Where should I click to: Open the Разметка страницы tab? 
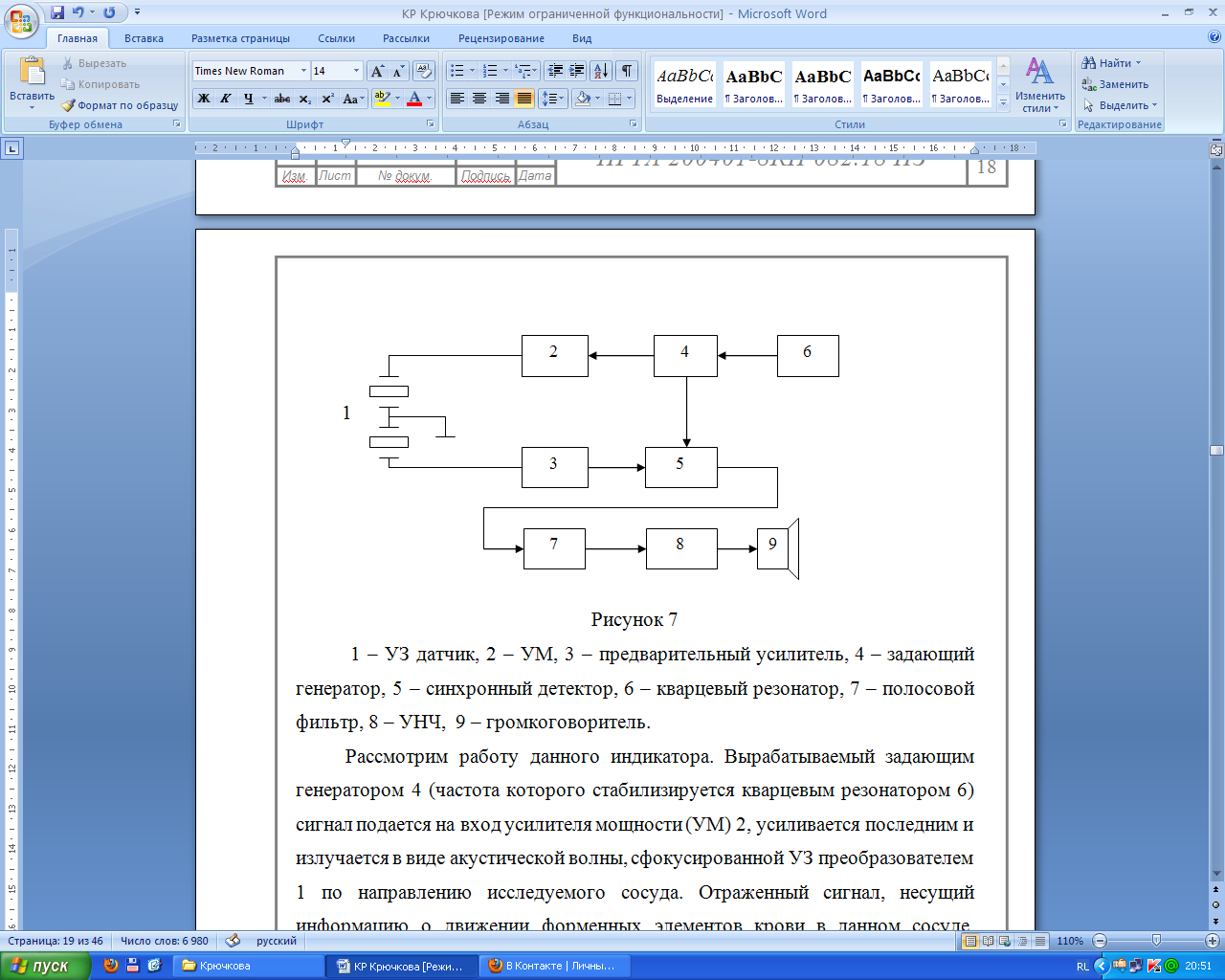240,38
